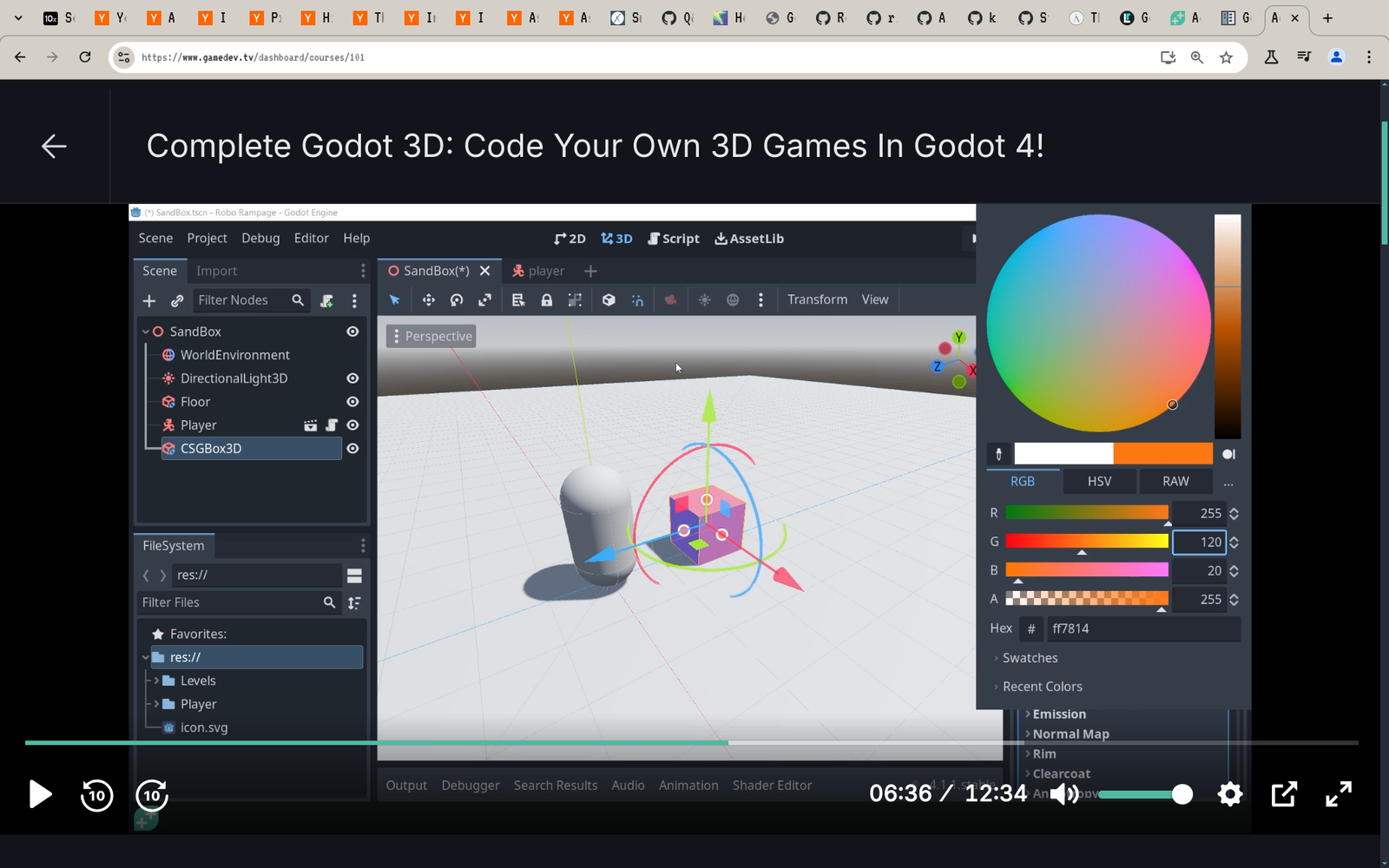Click the lock selected node icon
Screen dimensions: 1389x868
tap(546, 300)
